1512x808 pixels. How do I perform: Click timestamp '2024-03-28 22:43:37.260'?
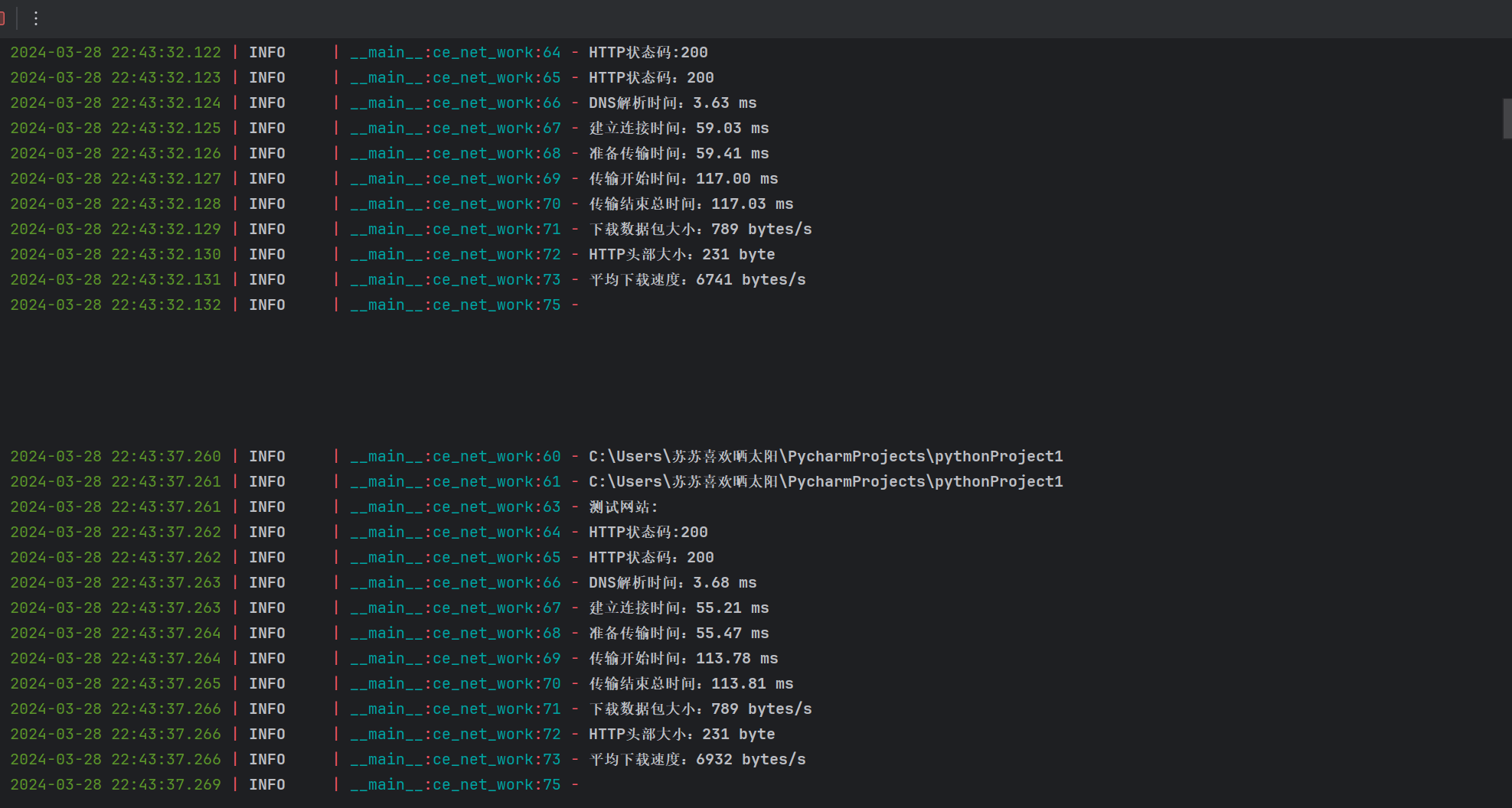tap(116, 457)
